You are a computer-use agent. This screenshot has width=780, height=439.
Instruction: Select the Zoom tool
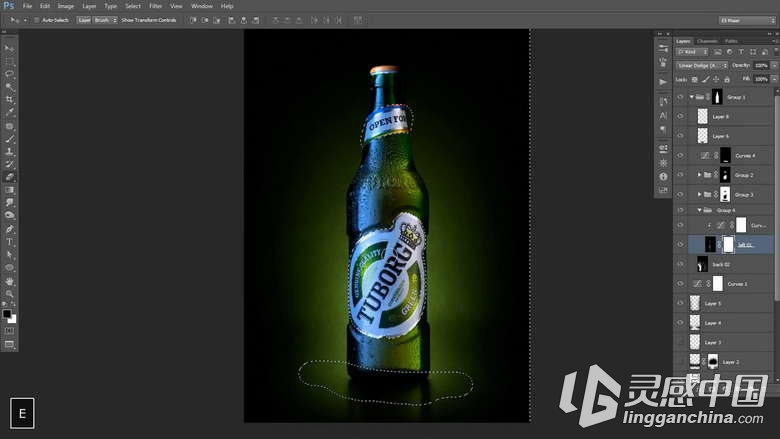point(9,293)
